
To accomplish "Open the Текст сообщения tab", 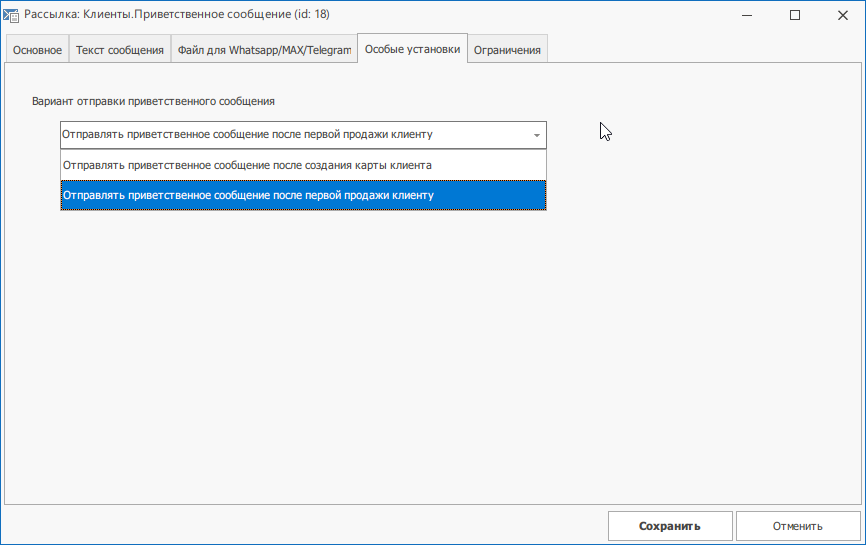I will [120, 50].
